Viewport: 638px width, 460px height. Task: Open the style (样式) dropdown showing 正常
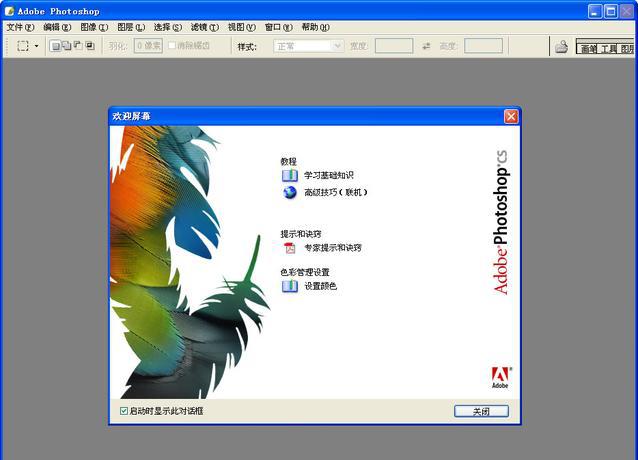point(308,46)
